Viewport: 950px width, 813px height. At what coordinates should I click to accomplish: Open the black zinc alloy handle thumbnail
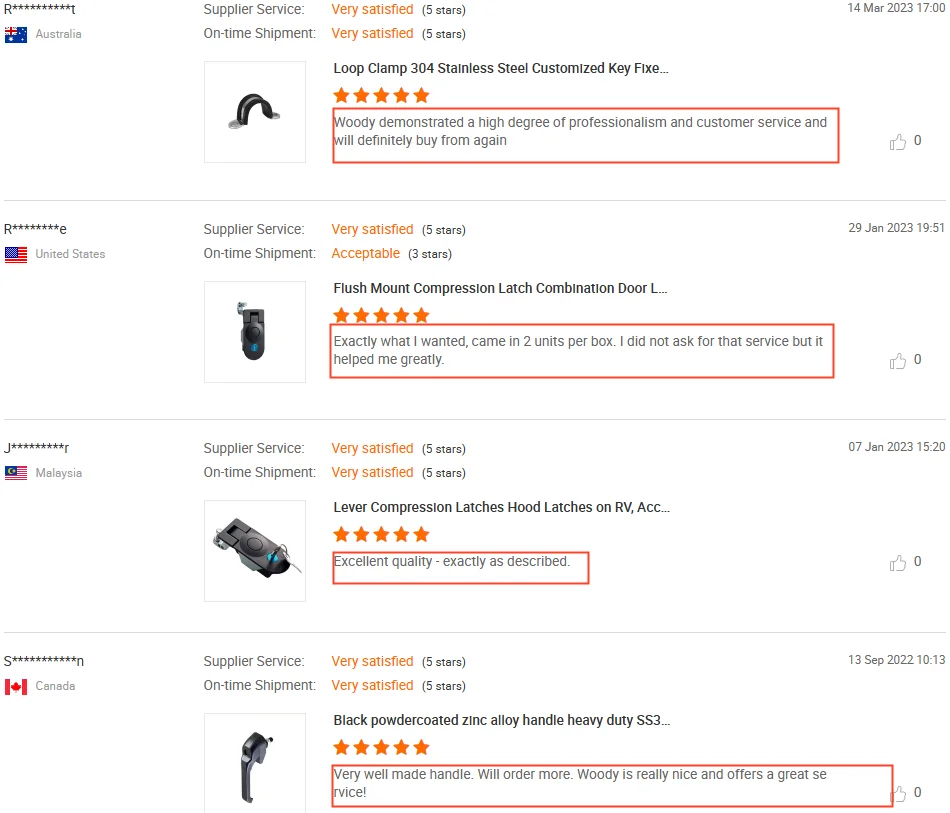[255, 763]
